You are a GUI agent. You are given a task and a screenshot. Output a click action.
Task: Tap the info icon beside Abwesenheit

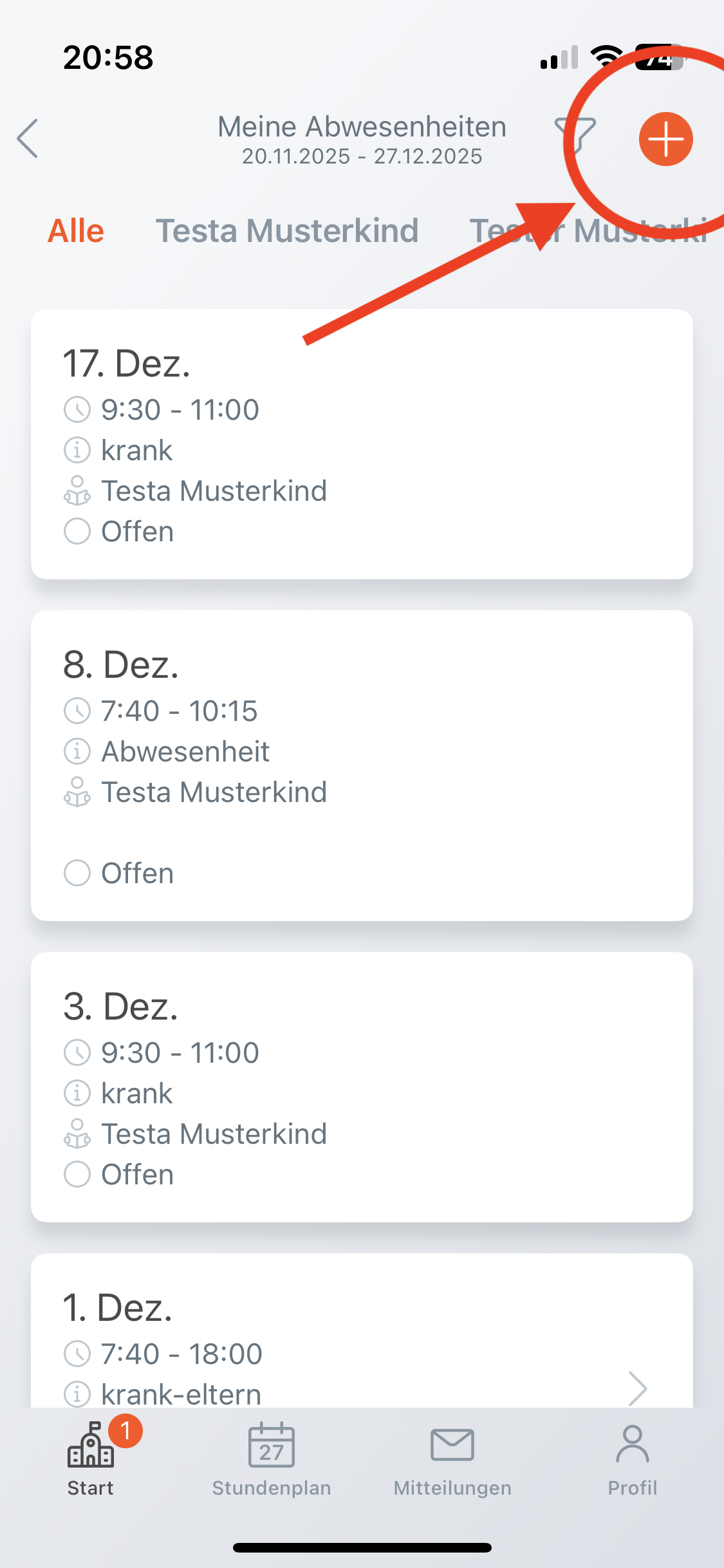click(77, 751)
